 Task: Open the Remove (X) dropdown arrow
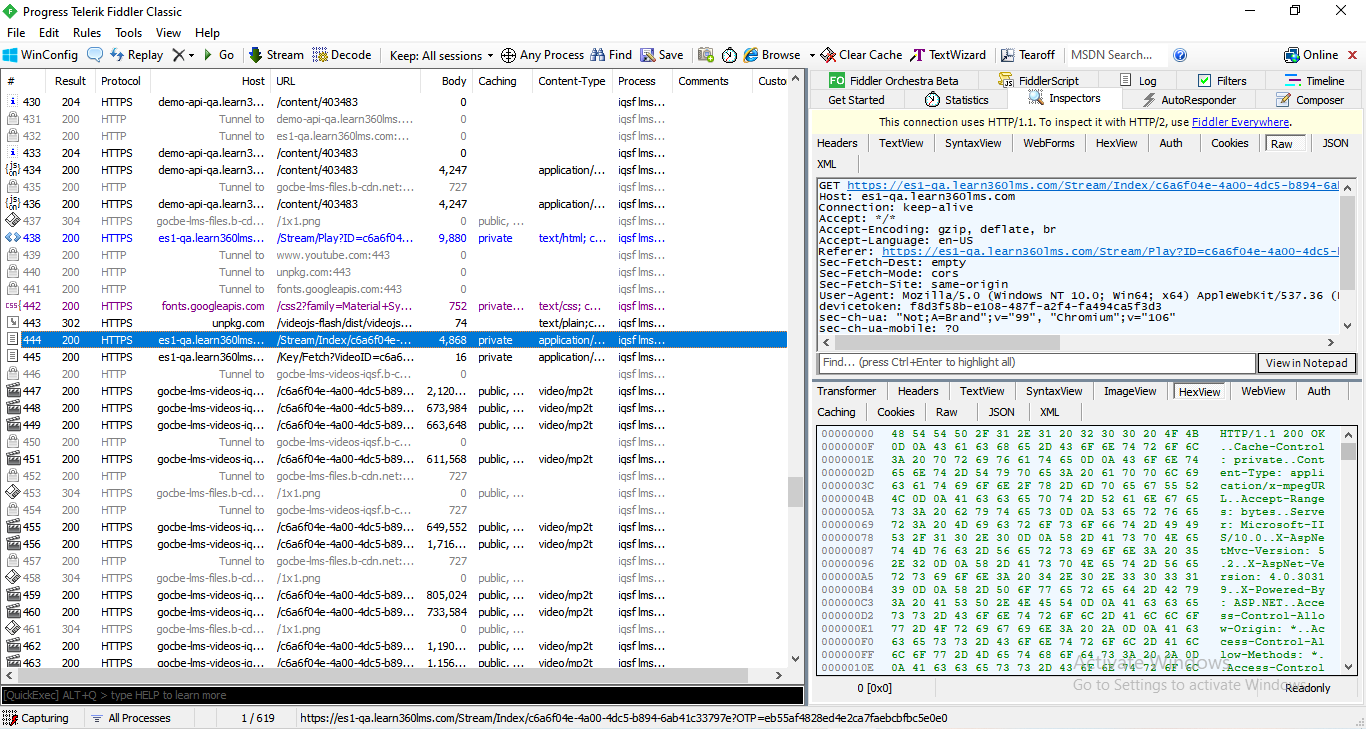(191, 56)
